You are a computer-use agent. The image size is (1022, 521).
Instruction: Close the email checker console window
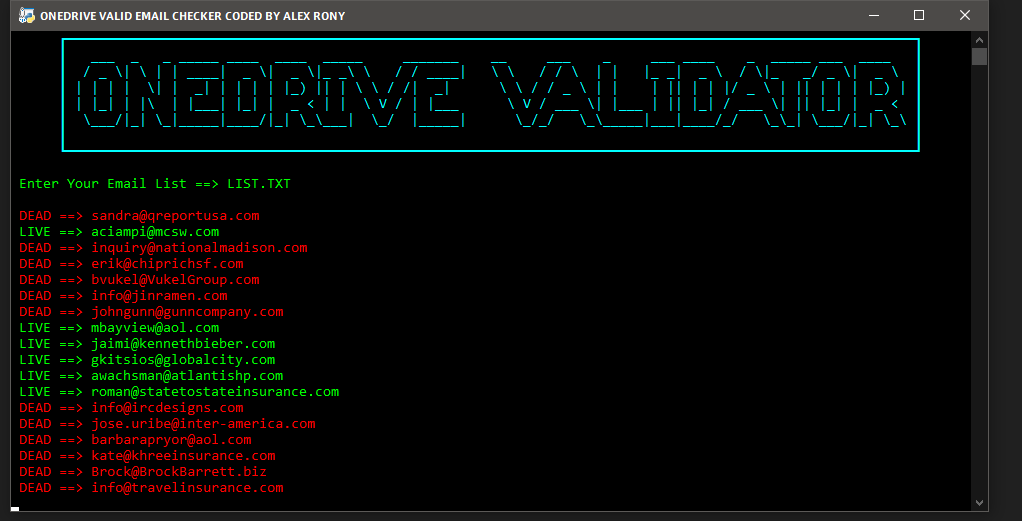tap(965, 15)
